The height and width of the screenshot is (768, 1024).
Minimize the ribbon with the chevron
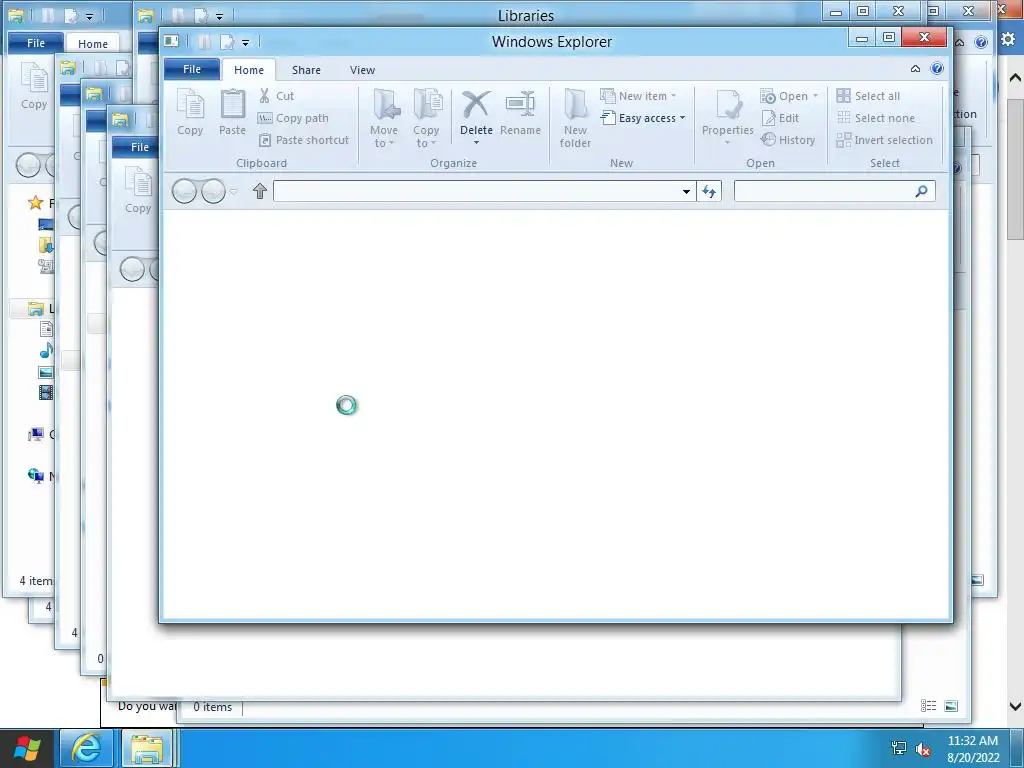coord(916,69)
